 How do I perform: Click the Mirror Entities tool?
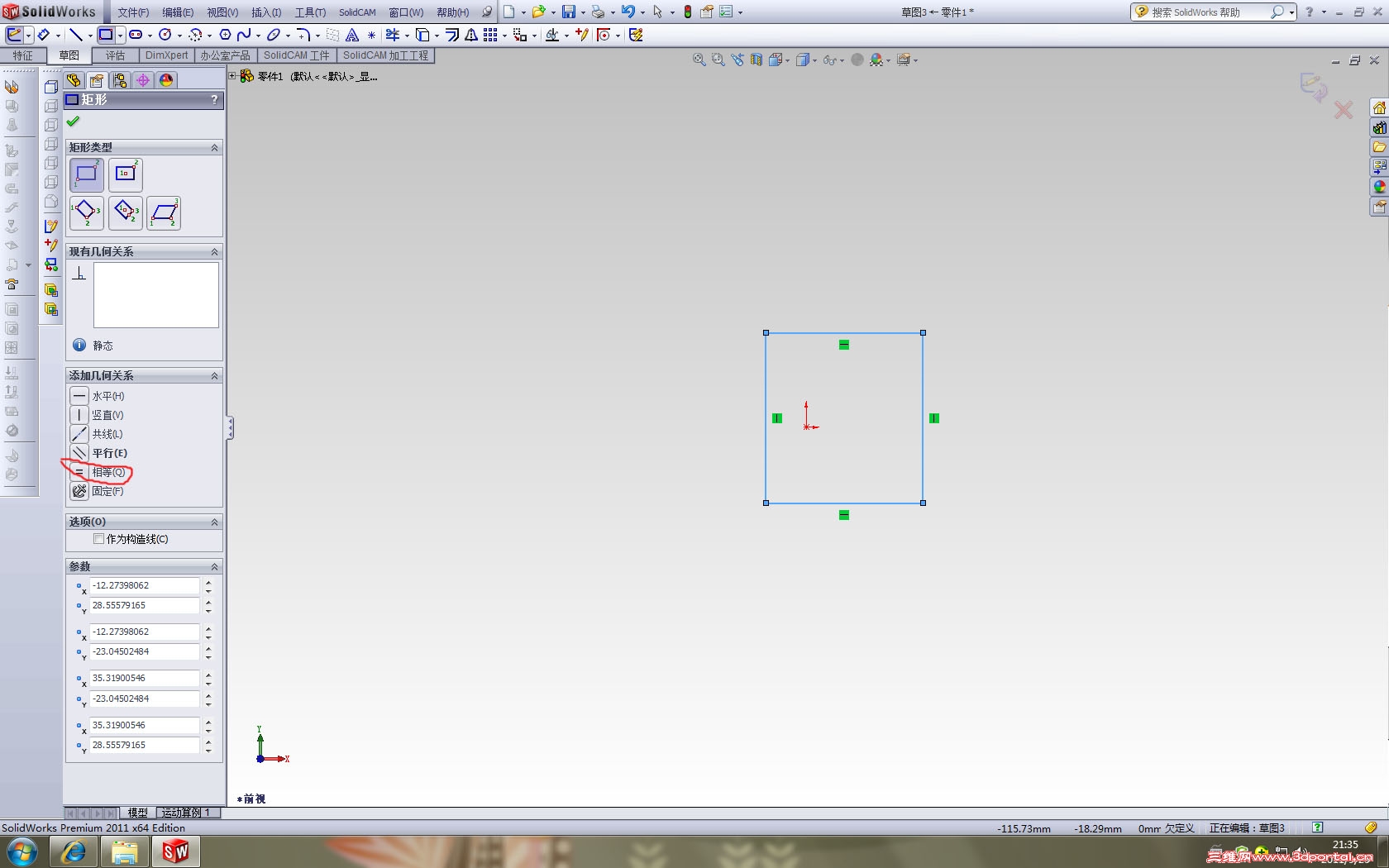tap(470, 35)
